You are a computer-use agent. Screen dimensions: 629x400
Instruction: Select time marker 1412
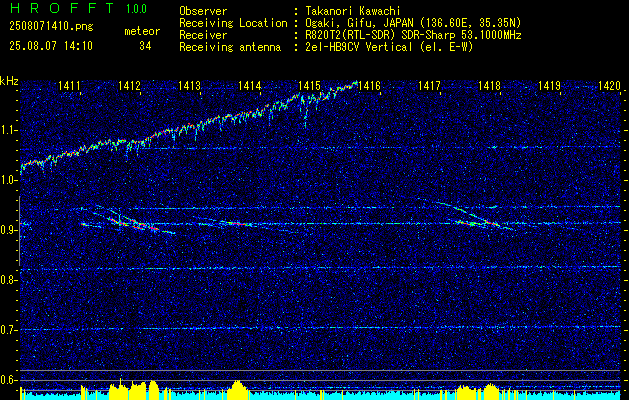click(x=130, y=85)
